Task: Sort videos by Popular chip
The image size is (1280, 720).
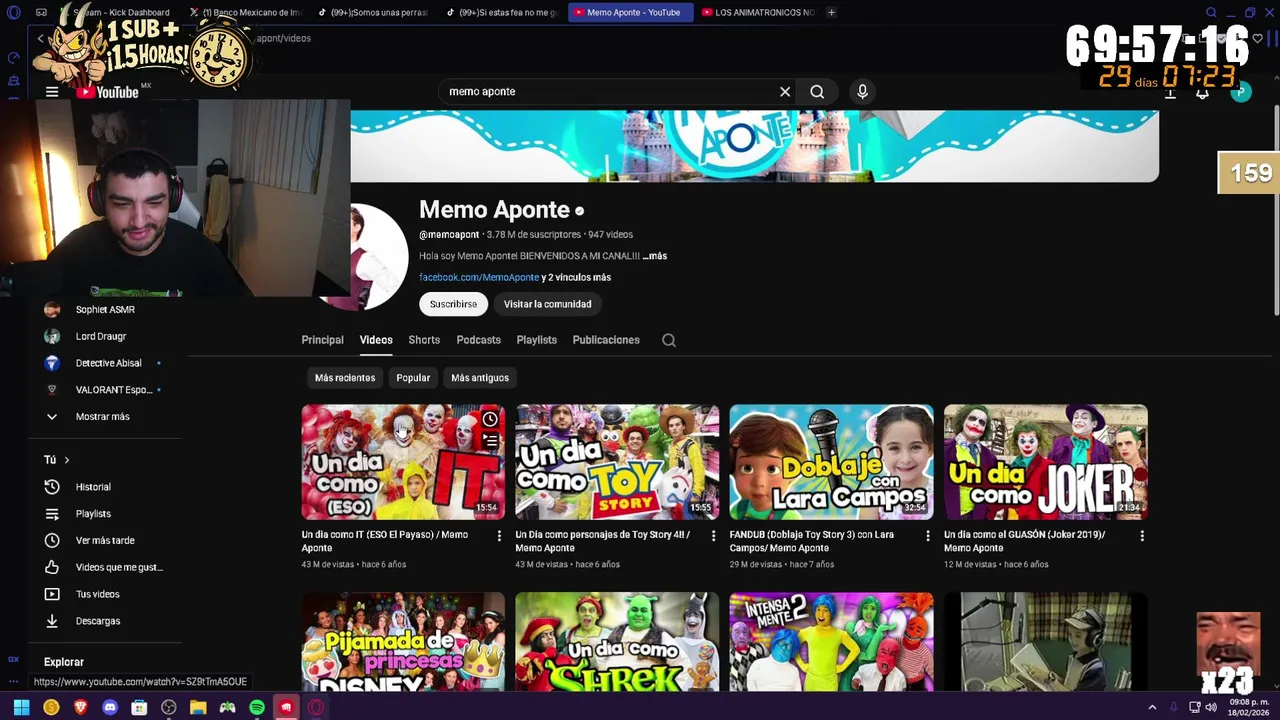Action: [413, 378]
